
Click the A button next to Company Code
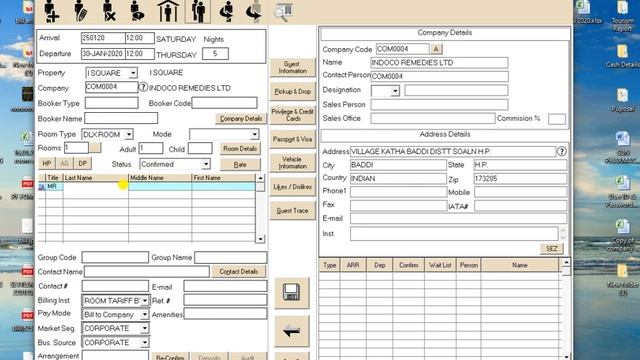tap(436, 49)
